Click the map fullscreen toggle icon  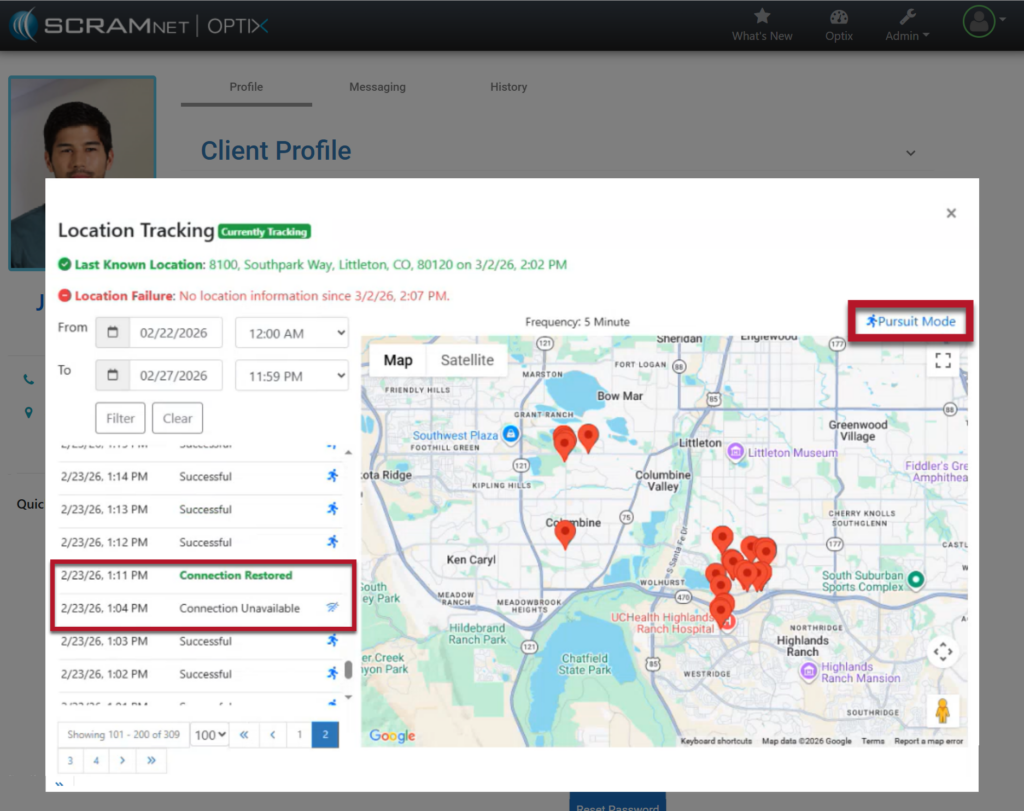coord(942,361)
